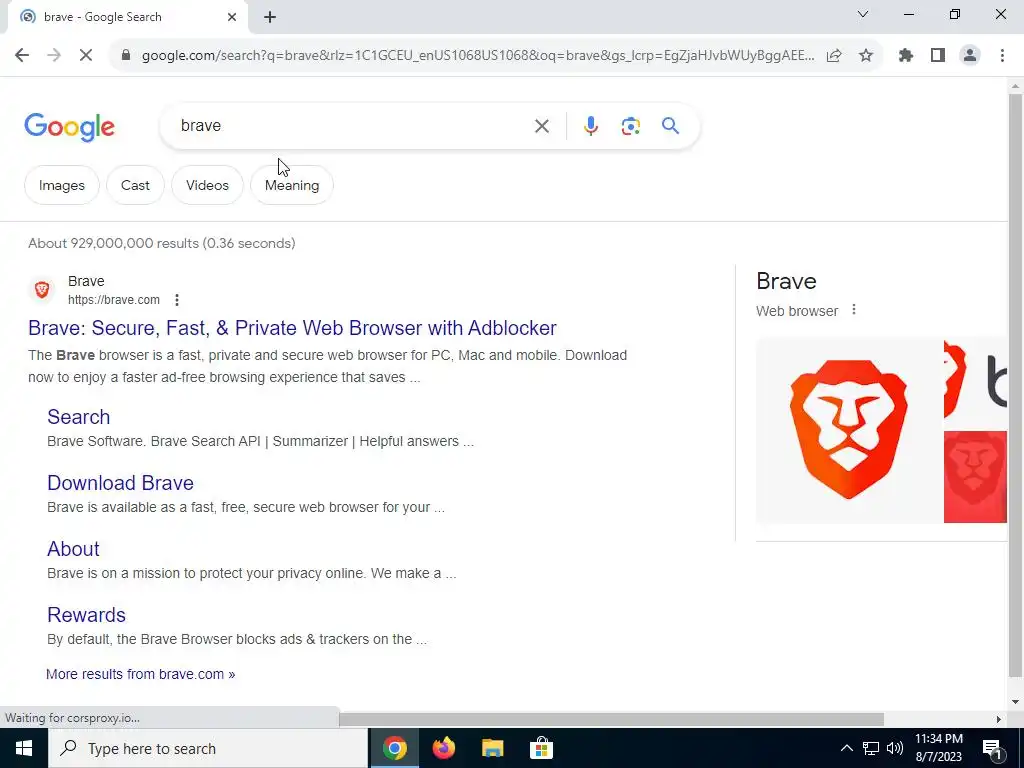The height and width of the screenshot is (768, 1024).
Task: Select the Videos filter chip
Action: (x=207, y=185)
